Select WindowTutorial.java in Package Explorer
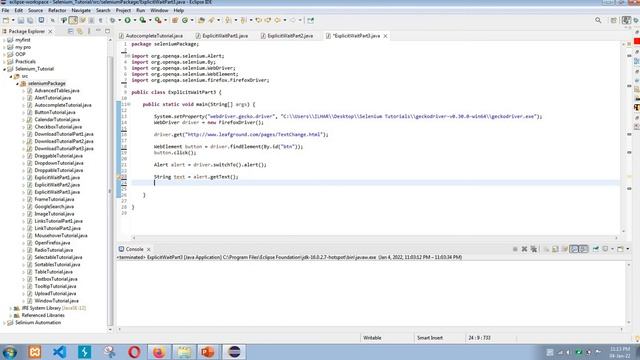Viewport: 640px width, 360px height. pyautogui.click(x=56, y=301)
